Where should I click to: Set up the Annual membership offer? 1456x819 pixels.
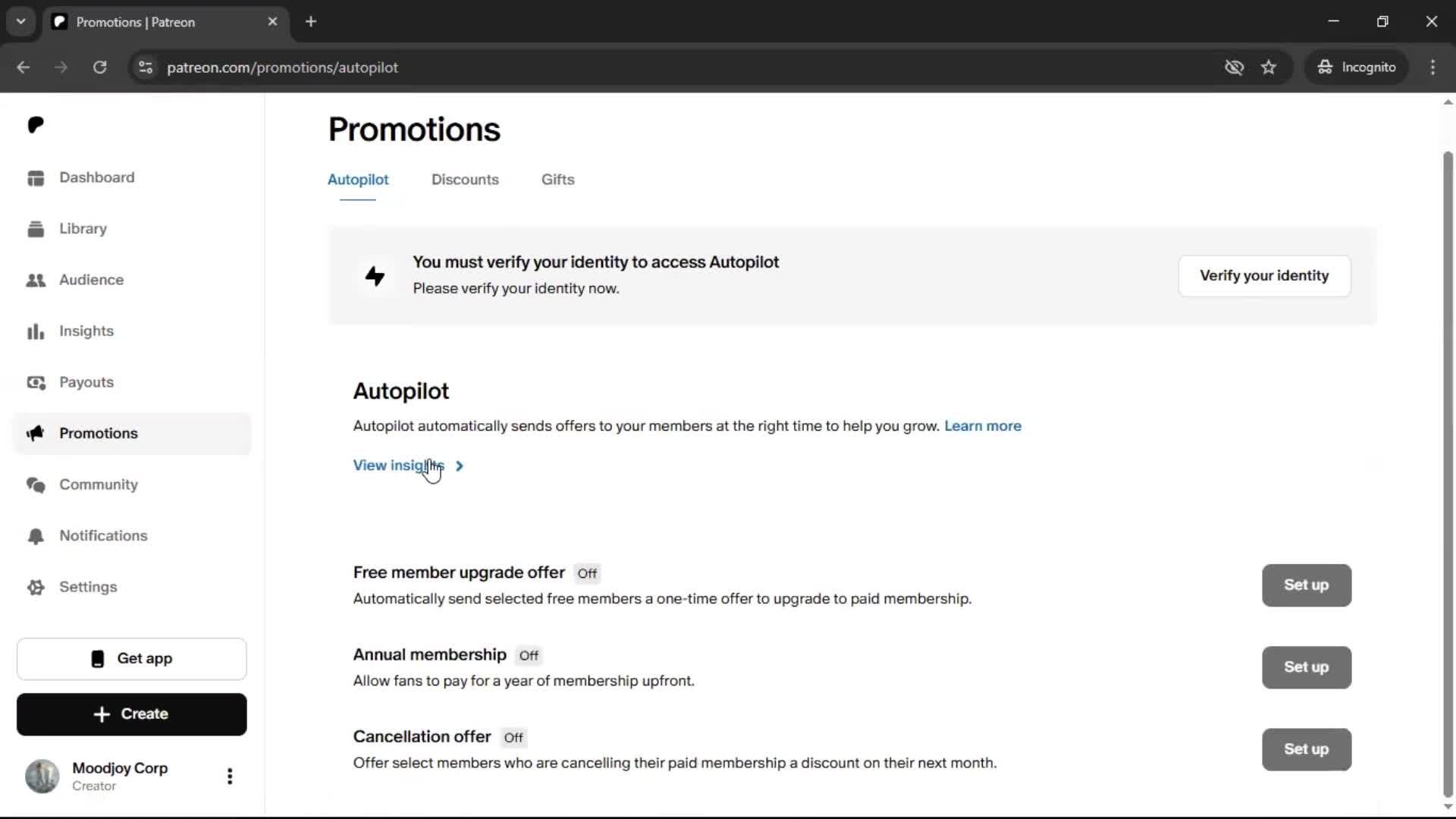1307,667
